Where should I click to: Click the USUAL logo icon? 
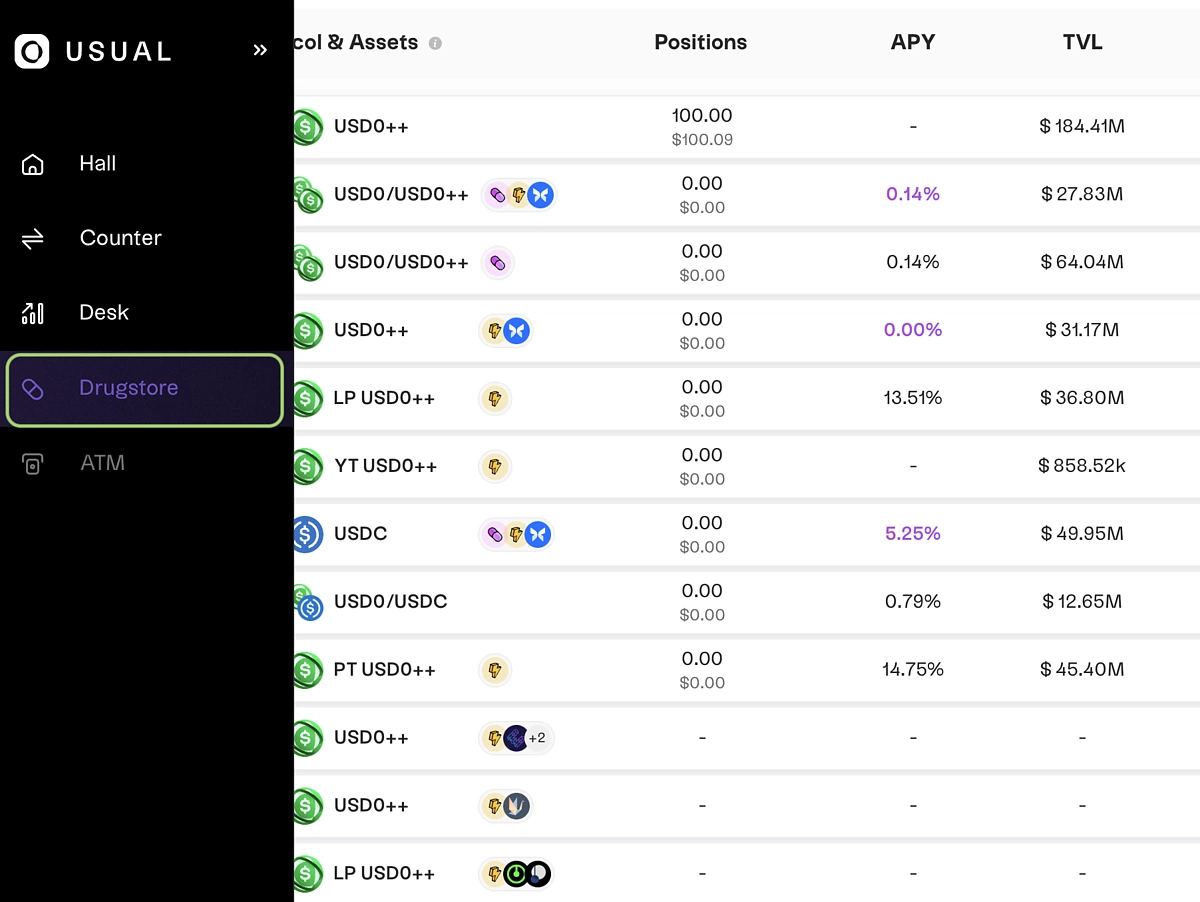32,51
